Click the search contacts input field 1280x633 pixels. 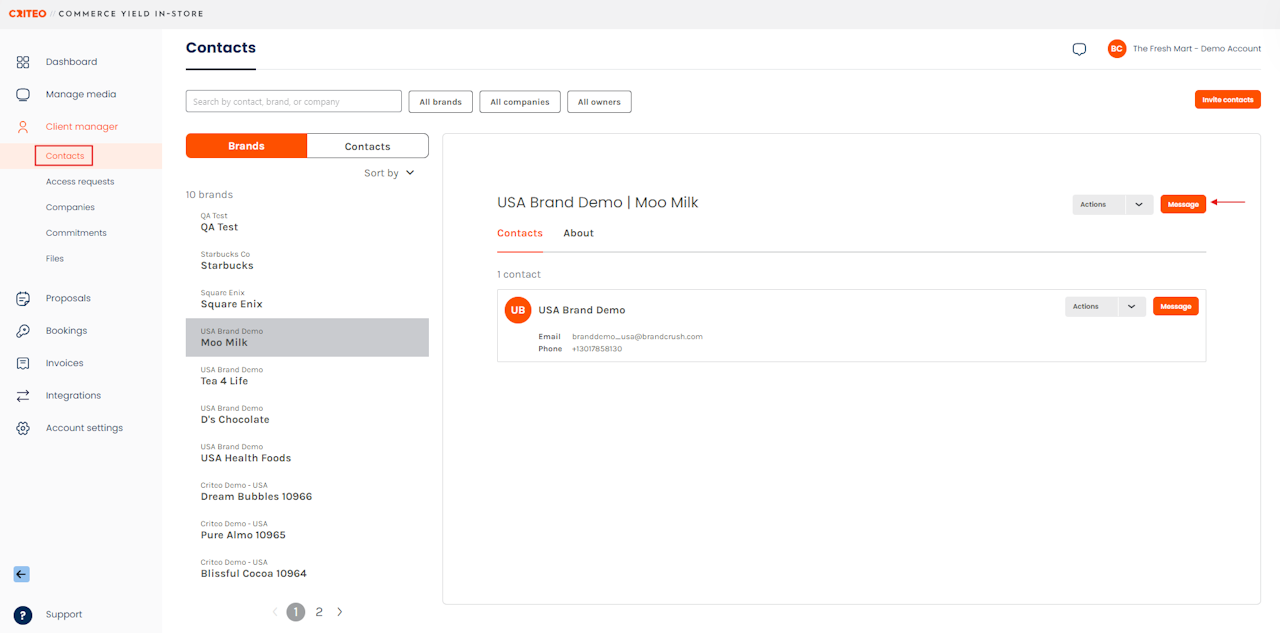pyautogui.click(x=293, y=102)
